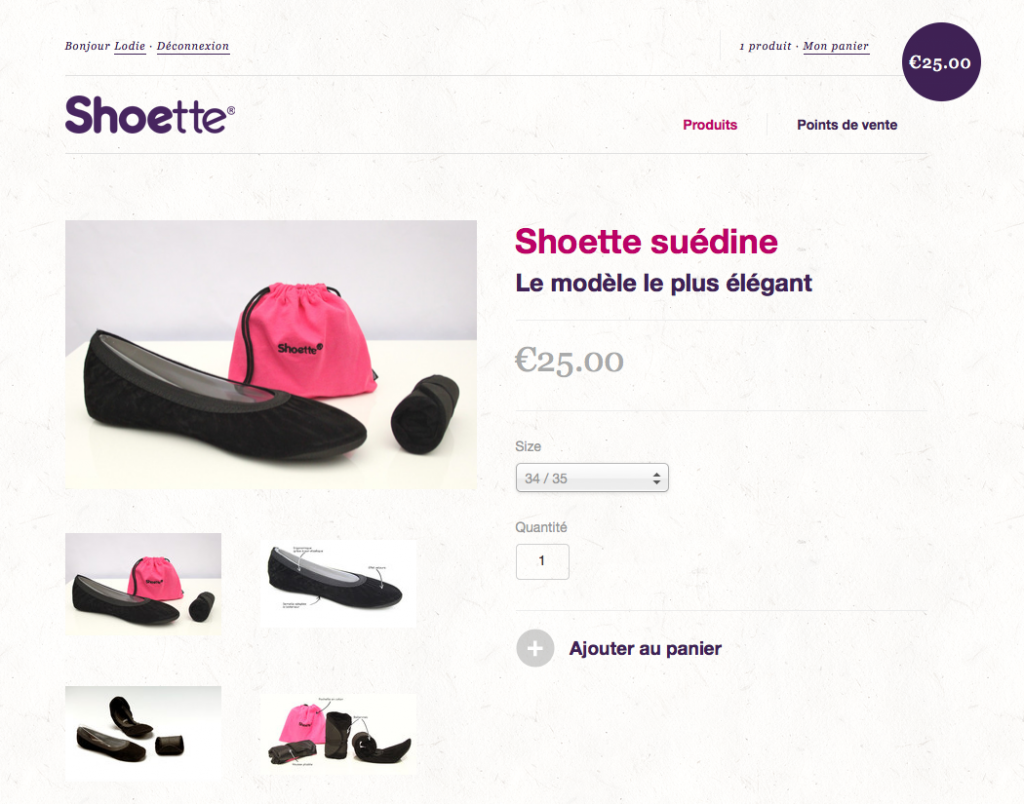Screen dimensions: 1024x804
Task: Open the Size dropdown showing 34 / 35
Action: 592,477
